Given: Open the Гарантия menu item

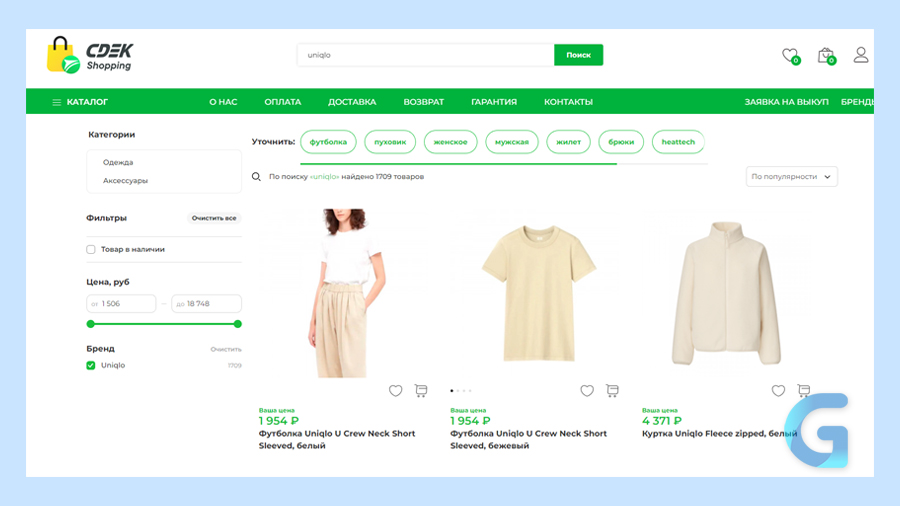Looking at the screenshot, I should pos(494,102).
